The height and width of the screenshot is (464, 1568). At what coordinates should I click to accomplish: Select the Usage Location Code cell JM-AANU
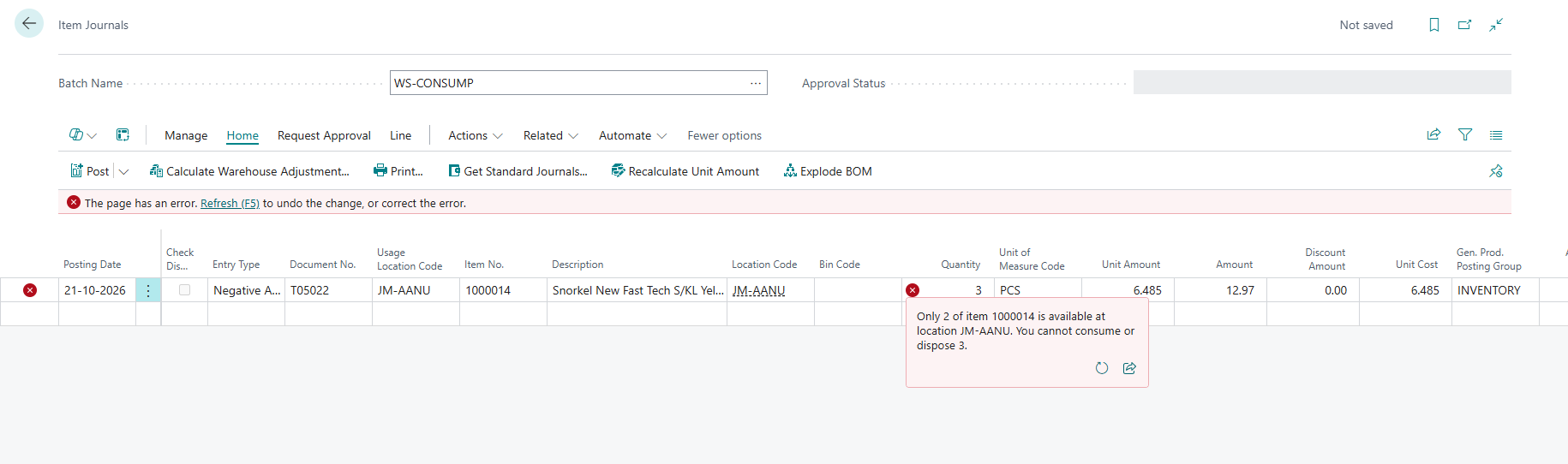[416, 290]
